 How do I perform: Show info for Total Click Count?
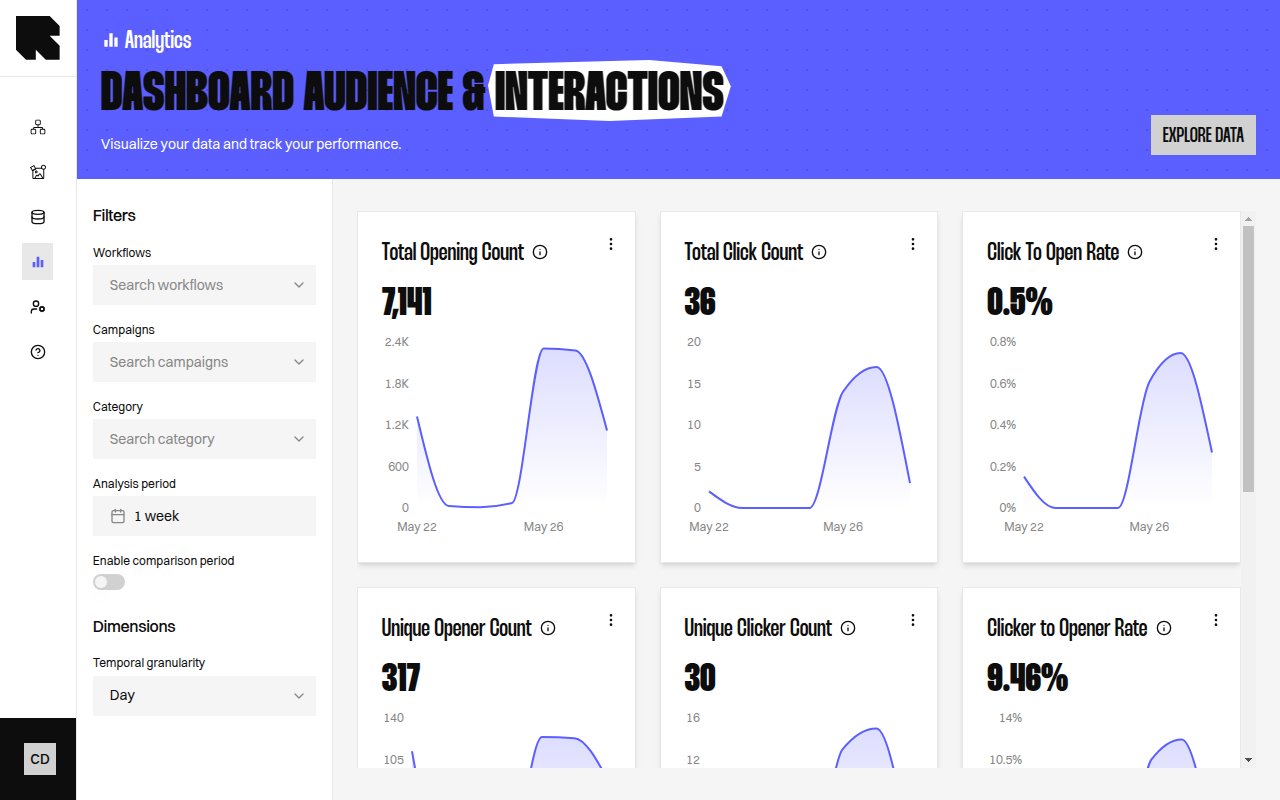click(819, 252)
